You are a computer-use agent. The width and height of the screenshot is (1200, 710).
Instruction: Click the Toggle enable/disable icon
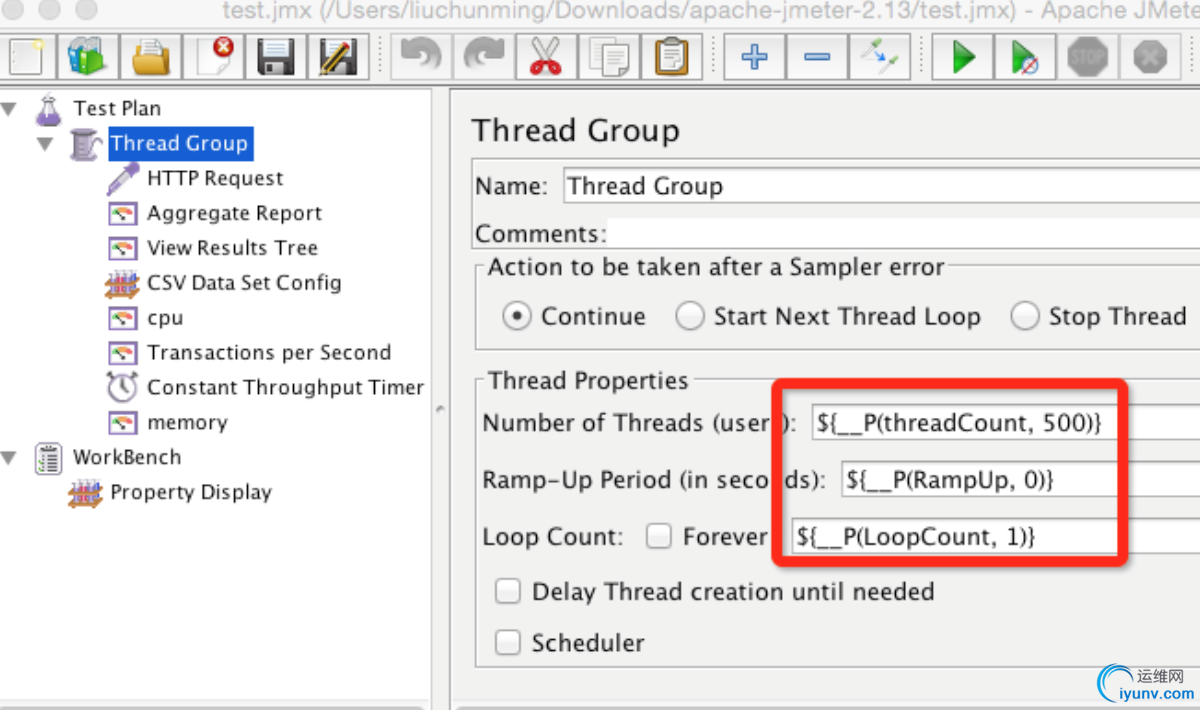[x=880, y=57]
